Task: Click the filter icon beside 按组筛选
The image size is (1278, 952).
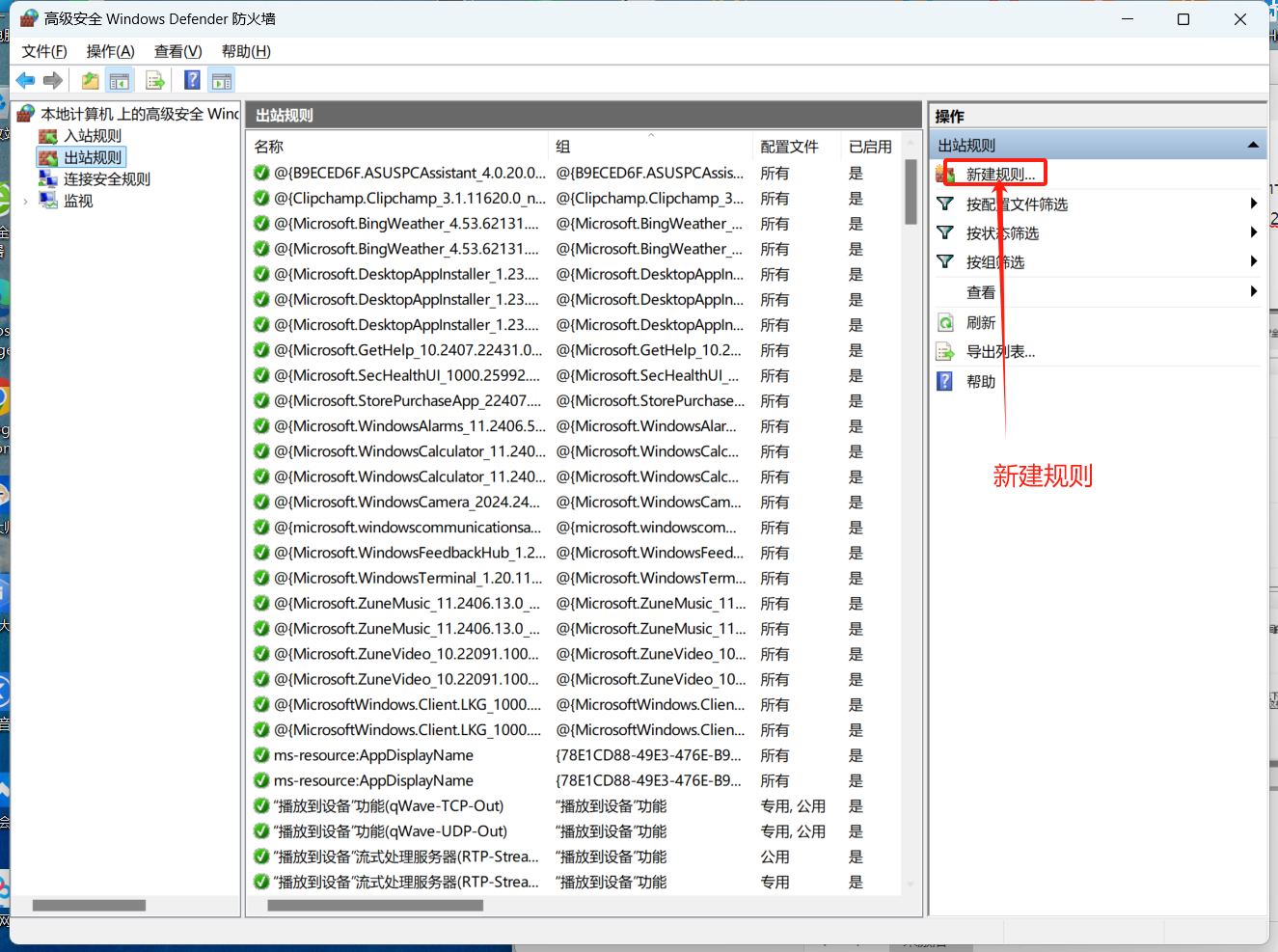Action: coord(945,262)
